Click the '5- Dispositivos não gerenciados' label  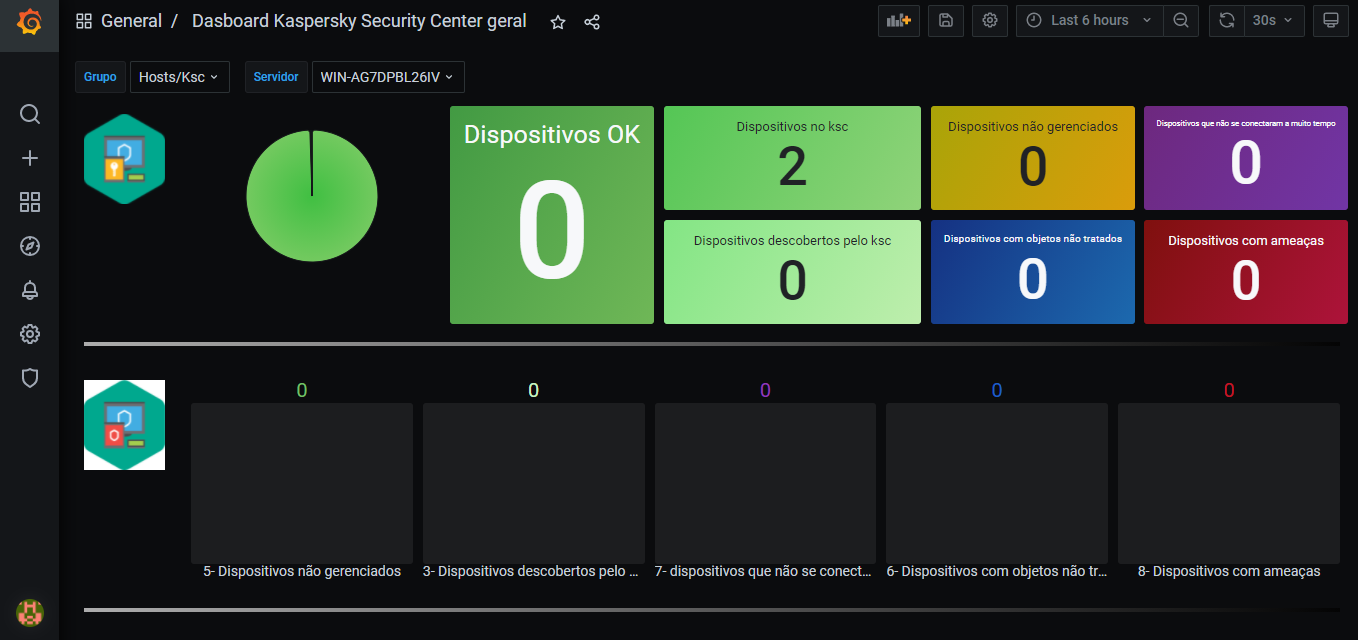pyautogui.click(x=302, y=572)
